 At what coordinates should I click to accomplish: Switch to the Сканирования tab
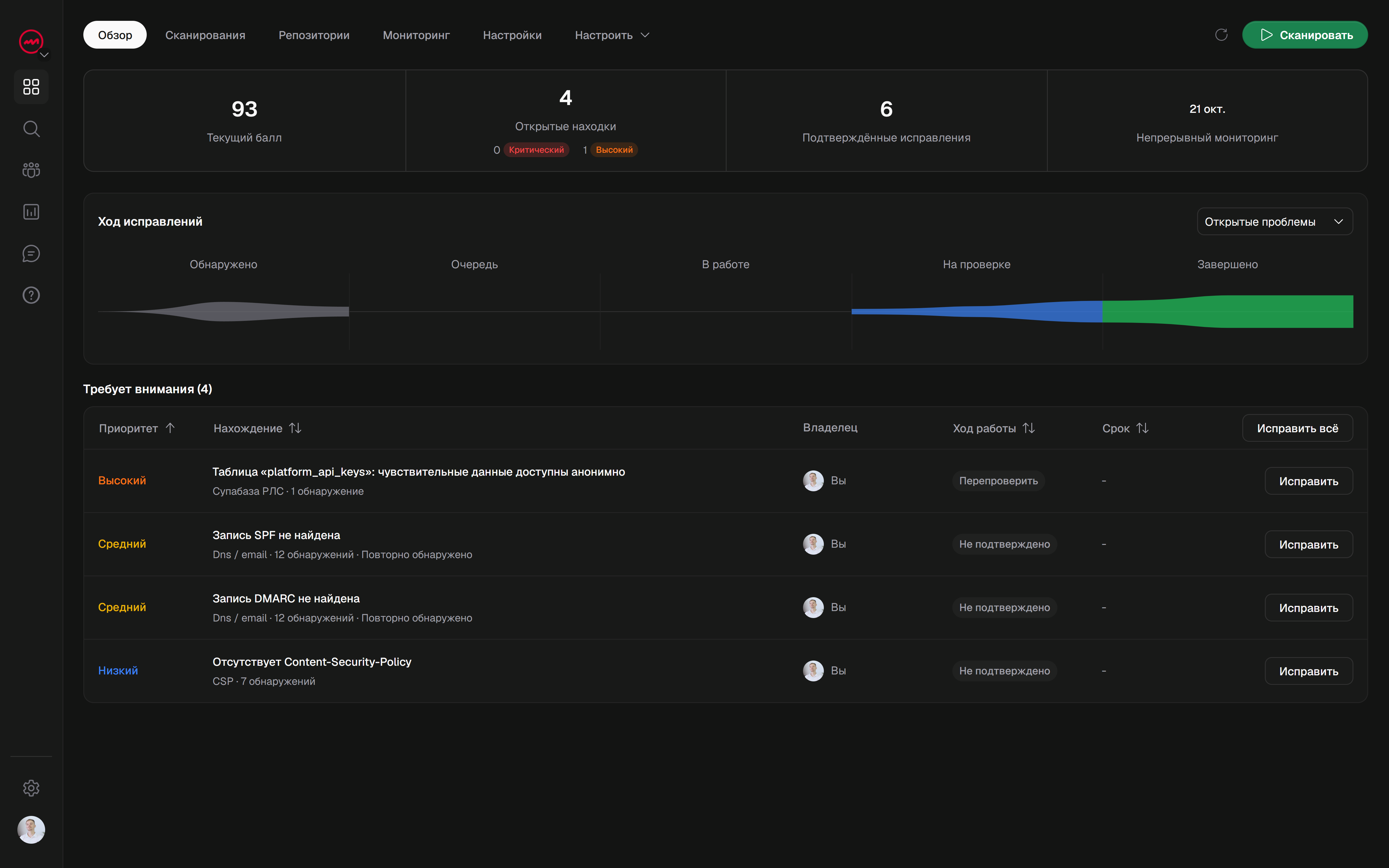[x=205, y=35]
